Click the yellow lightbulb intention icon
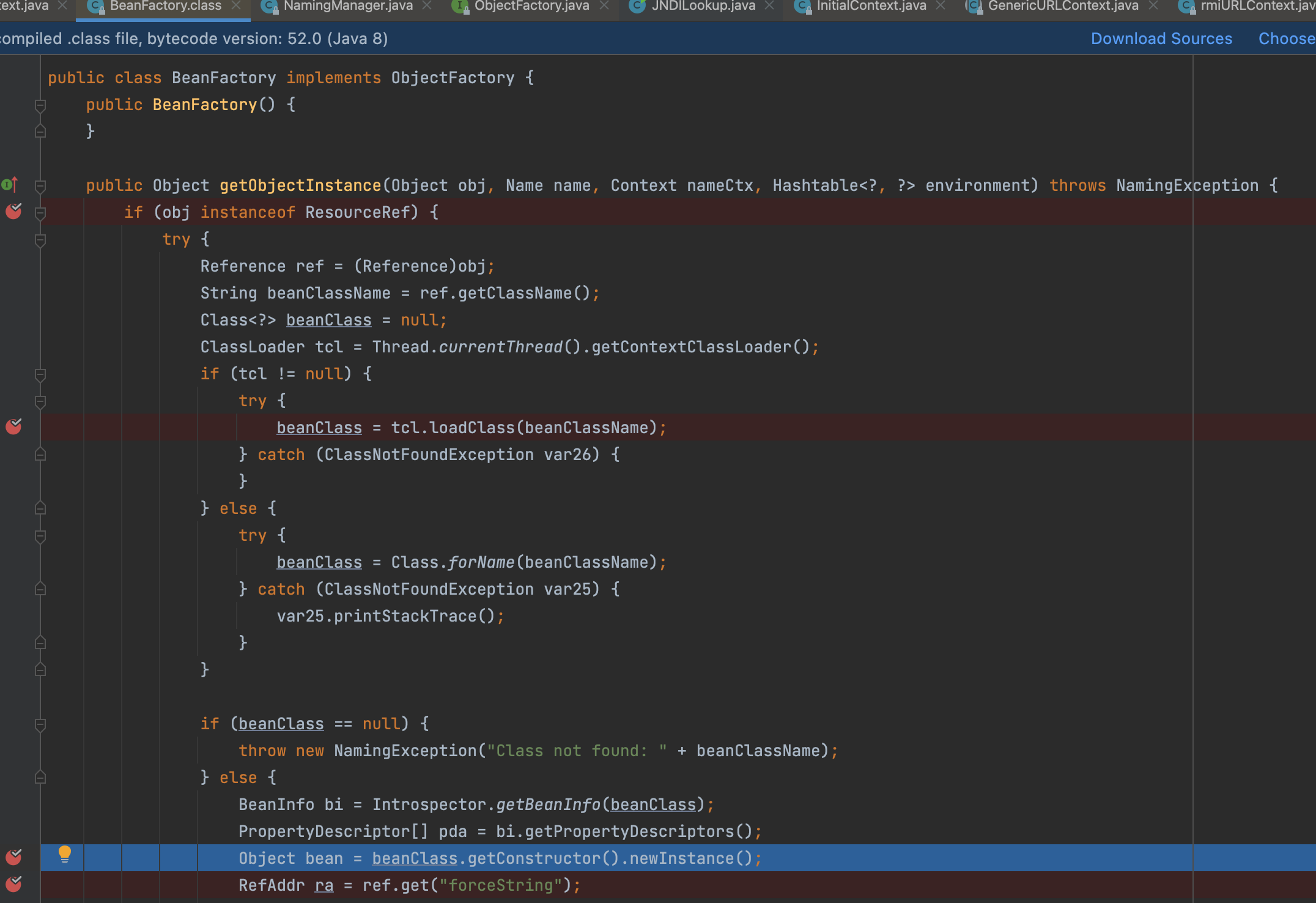 click(x=64, y=854)
